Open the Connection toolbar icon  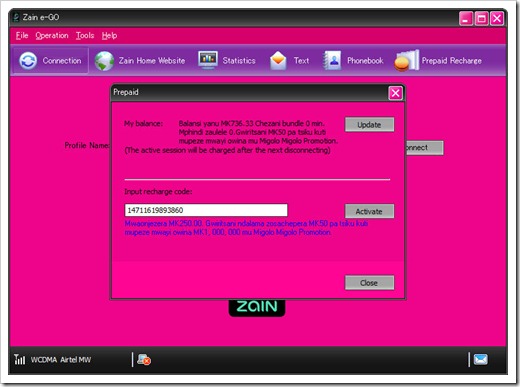point(28,61)
